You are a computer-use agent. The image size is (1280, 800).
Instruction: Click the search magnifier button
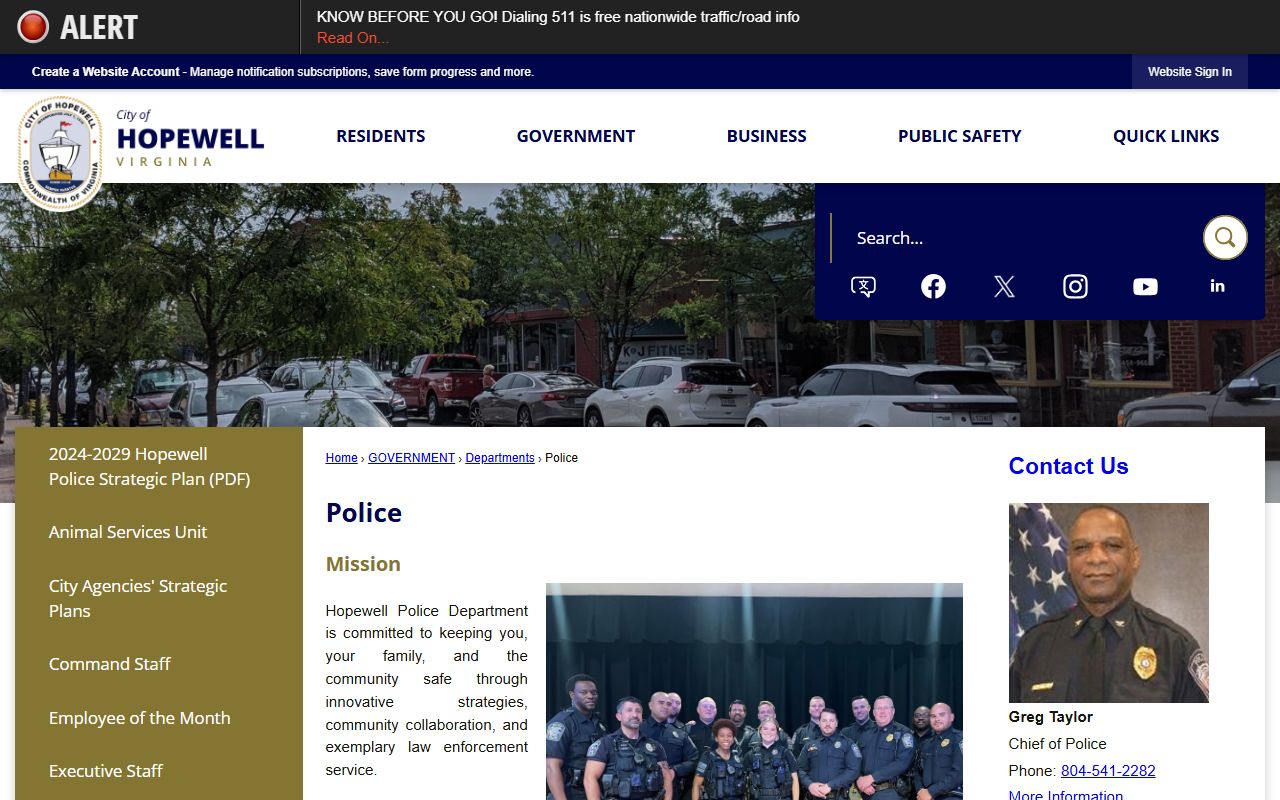pyautogui.click(x=1225, y=238)
